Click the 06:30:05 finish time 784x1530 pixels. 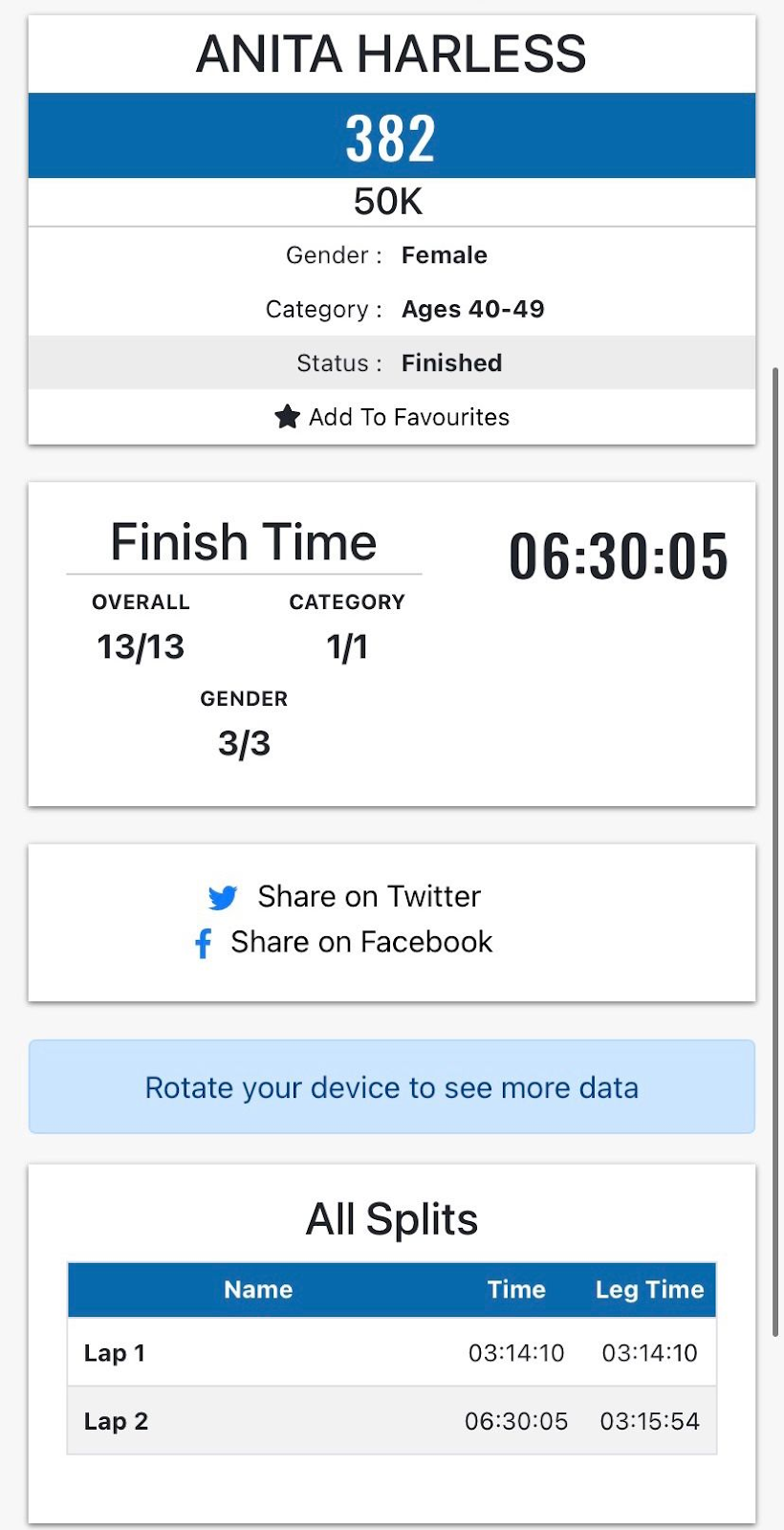(x=619, y=556)
